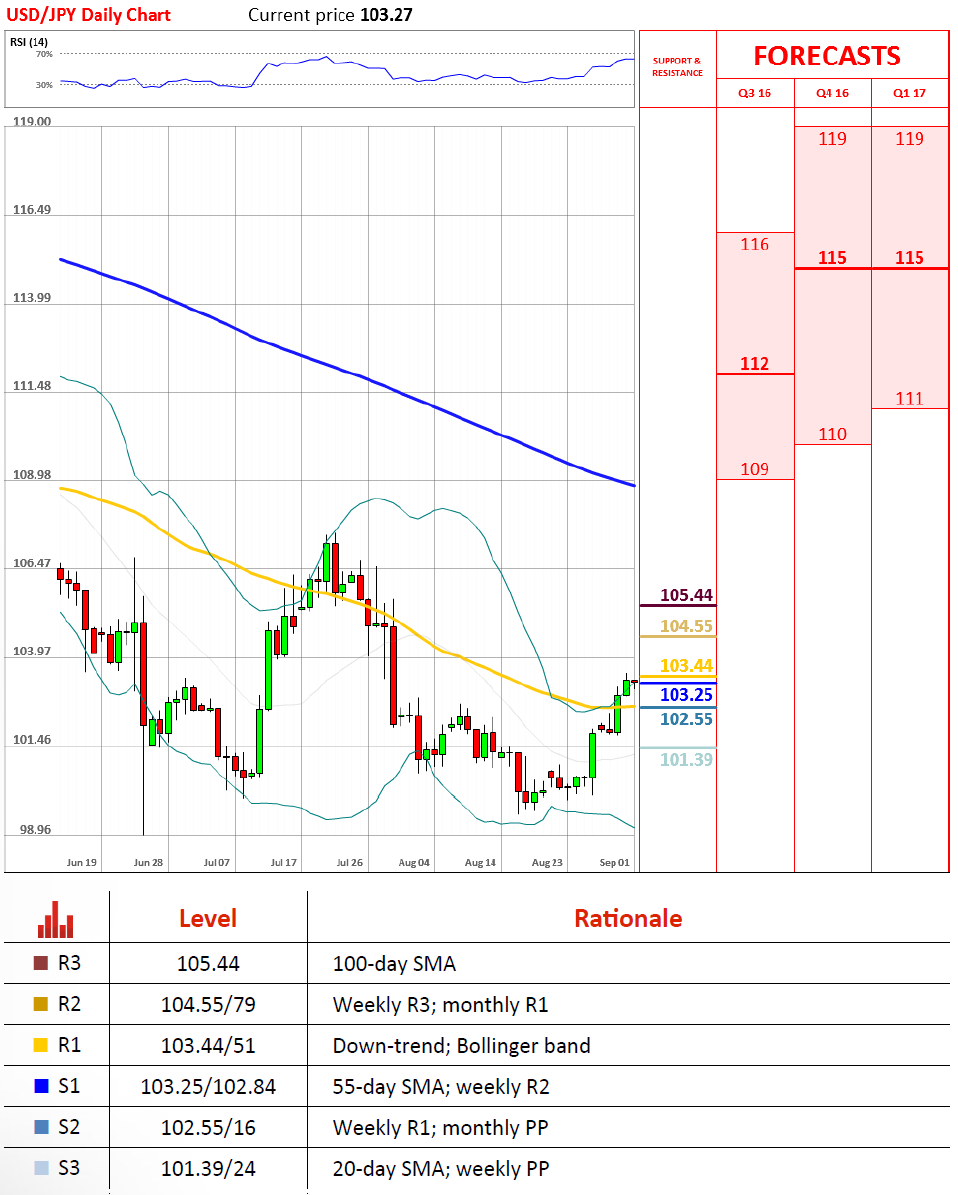Image resolution: width=958 pixels, height=1195 pixels.
Task: Click the Aug 04 date axis label
Action: pos(414,863)
